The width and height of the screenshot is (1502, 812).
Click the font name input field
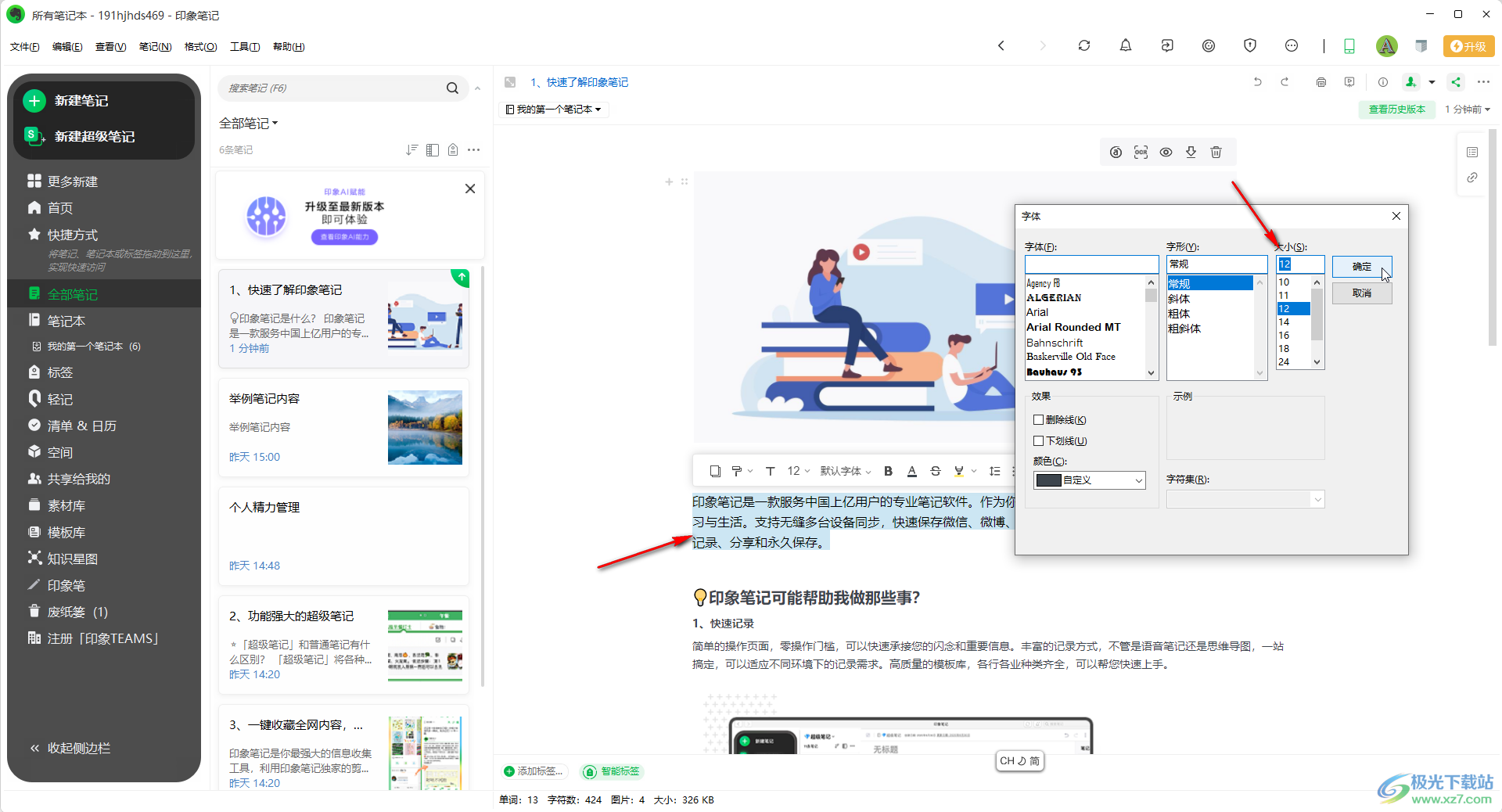coord(1091,264)
